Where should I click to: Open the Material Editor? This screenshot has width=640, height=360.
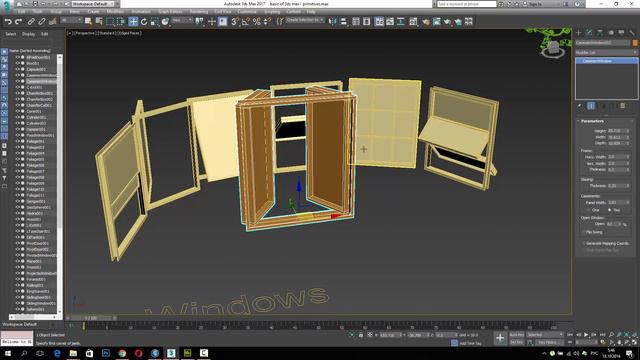tap(413, 22)
